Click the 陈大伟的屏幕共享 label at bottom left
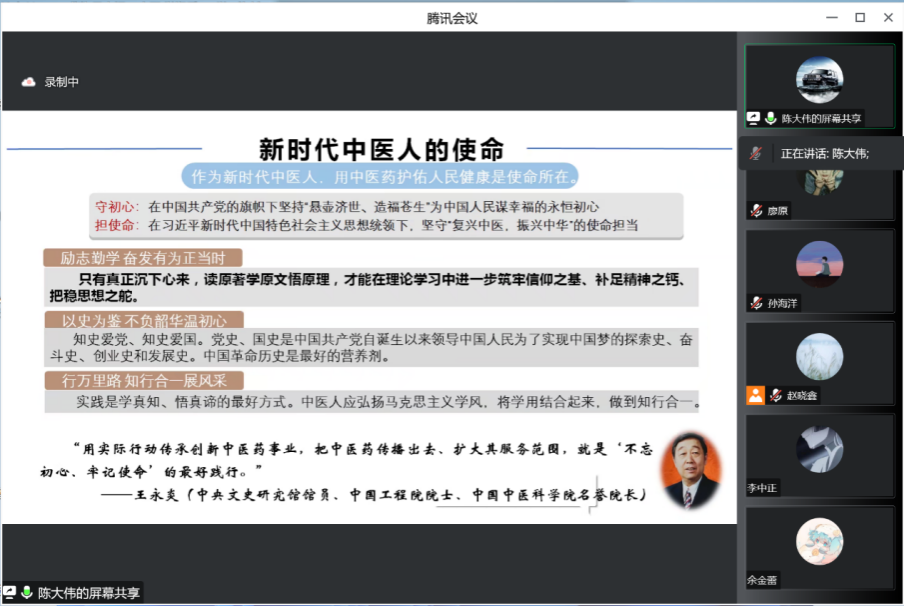The width and height of the screenshot is (904, 606). 89,593
